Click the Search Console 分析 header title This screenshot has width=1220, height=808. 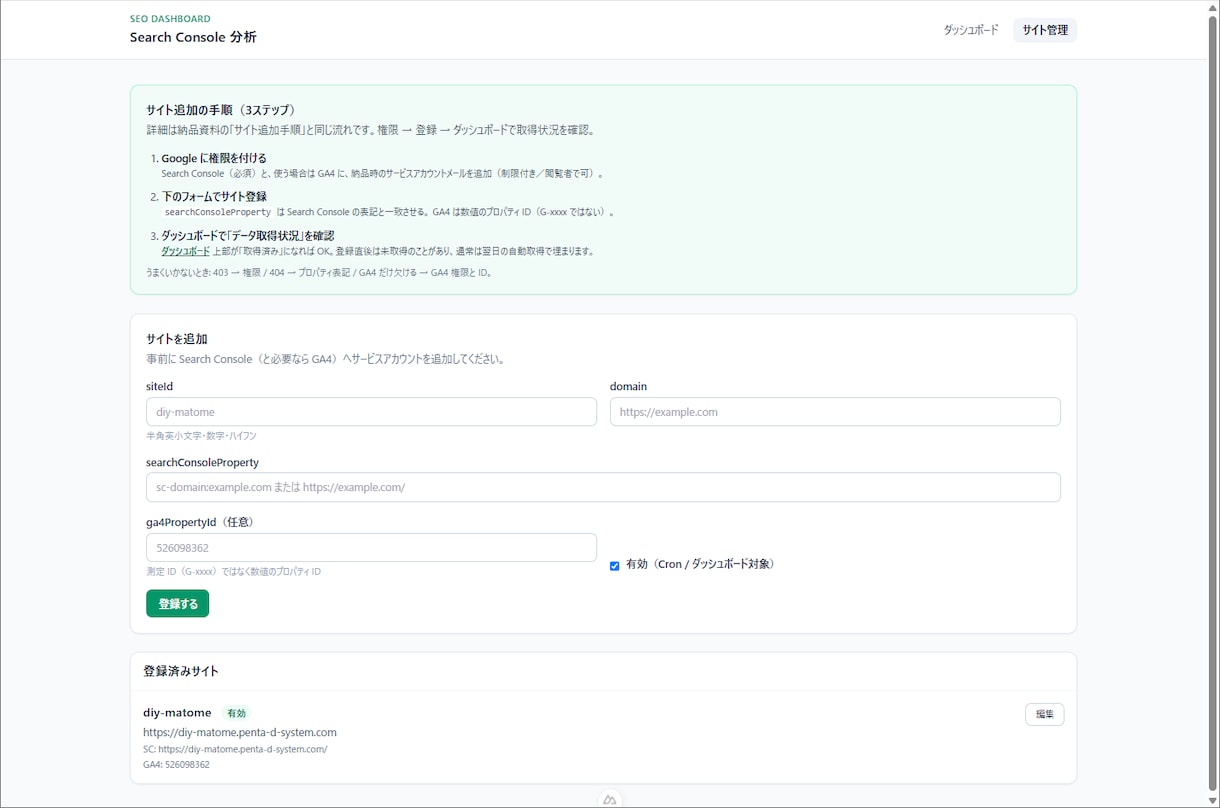(193, 37)
